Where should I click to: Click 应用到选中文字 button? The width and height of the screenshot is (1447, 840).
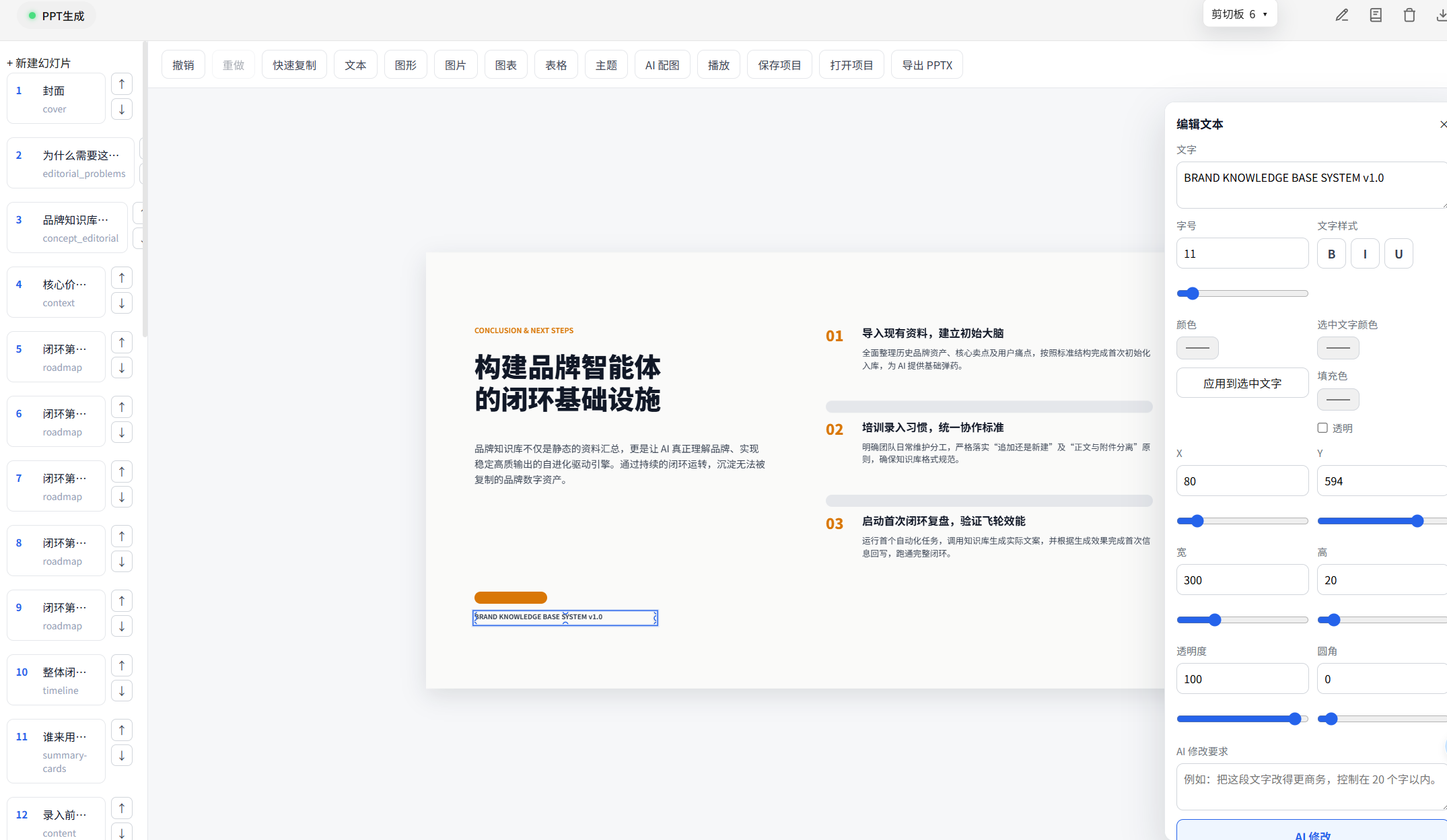pyautogui.click(x=1242, y=383)
